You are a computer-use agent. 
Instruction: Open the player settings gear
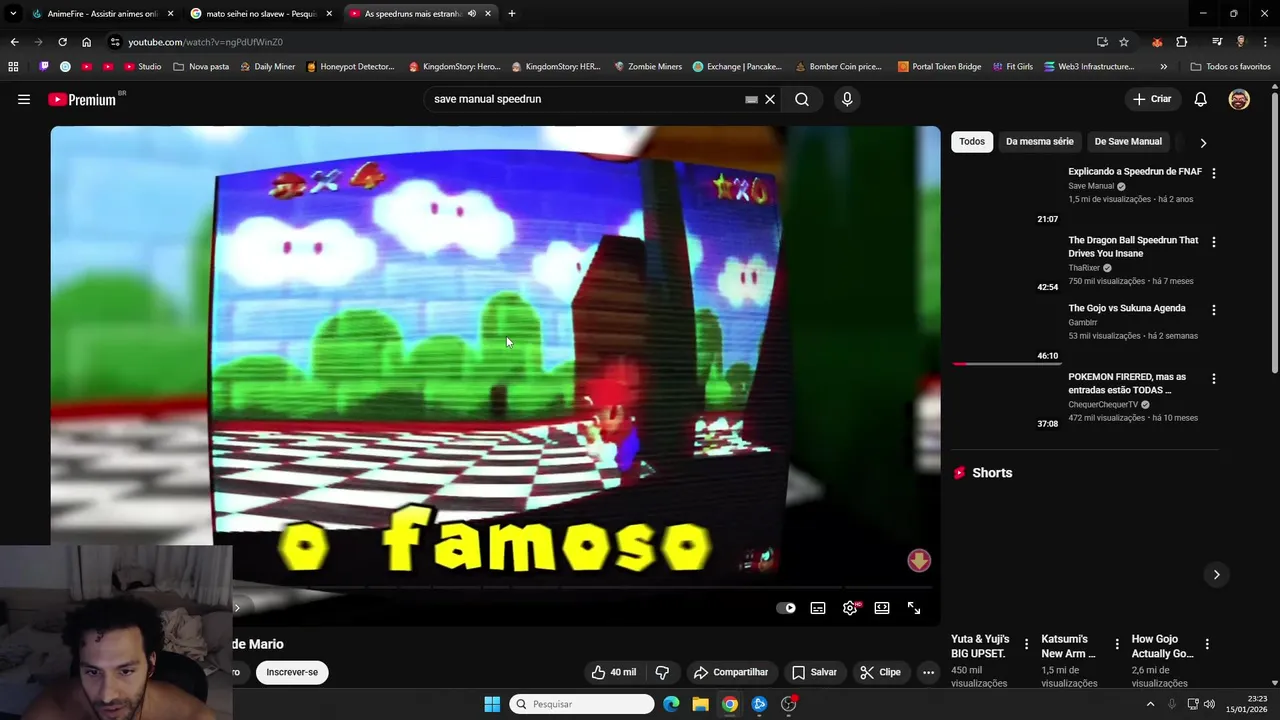(850, 608)
